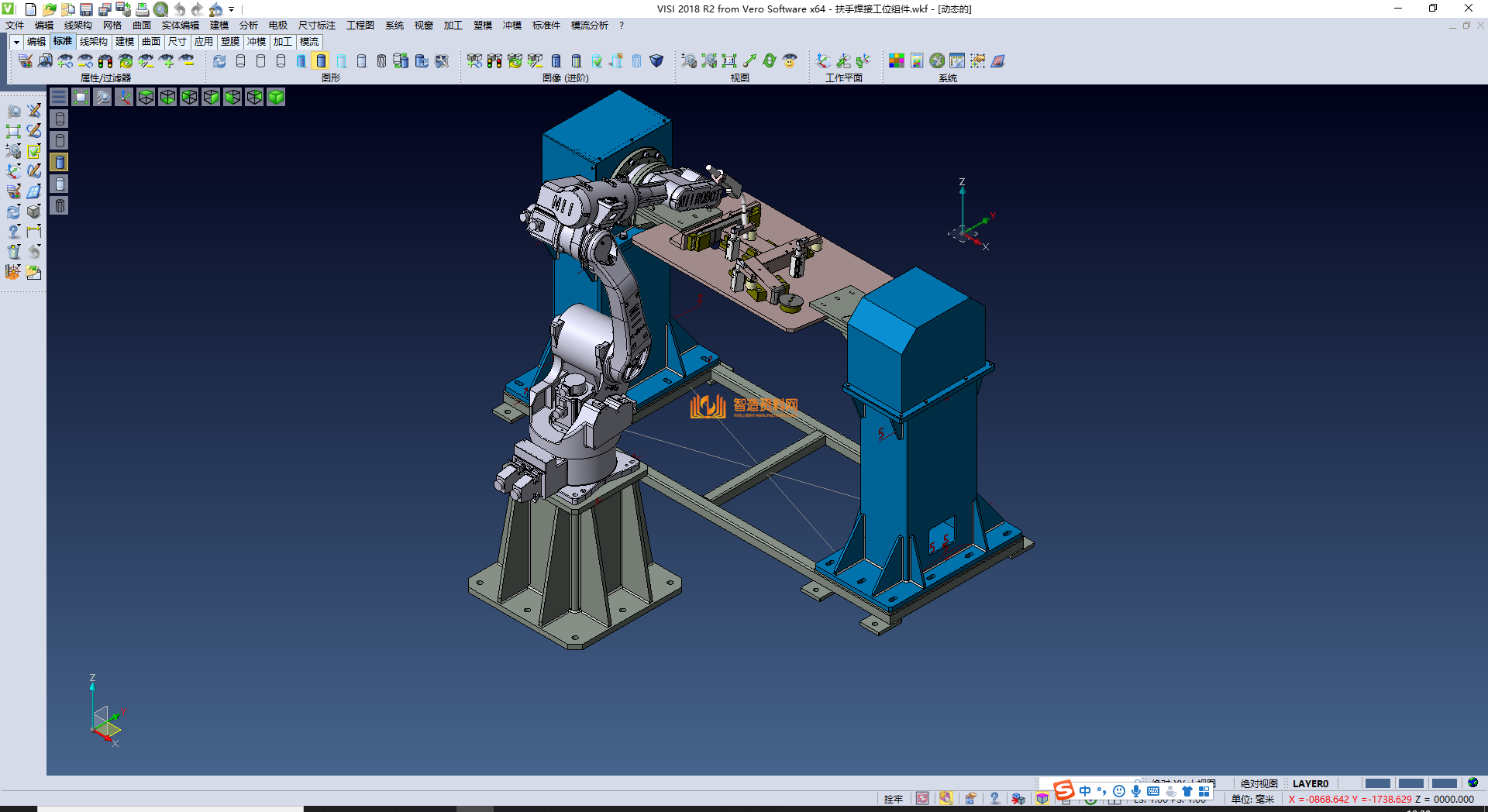Switch to the 线架构 ribbon tab
The width and height of the screenshot is (1488, 812).
[x=93, y=42]
